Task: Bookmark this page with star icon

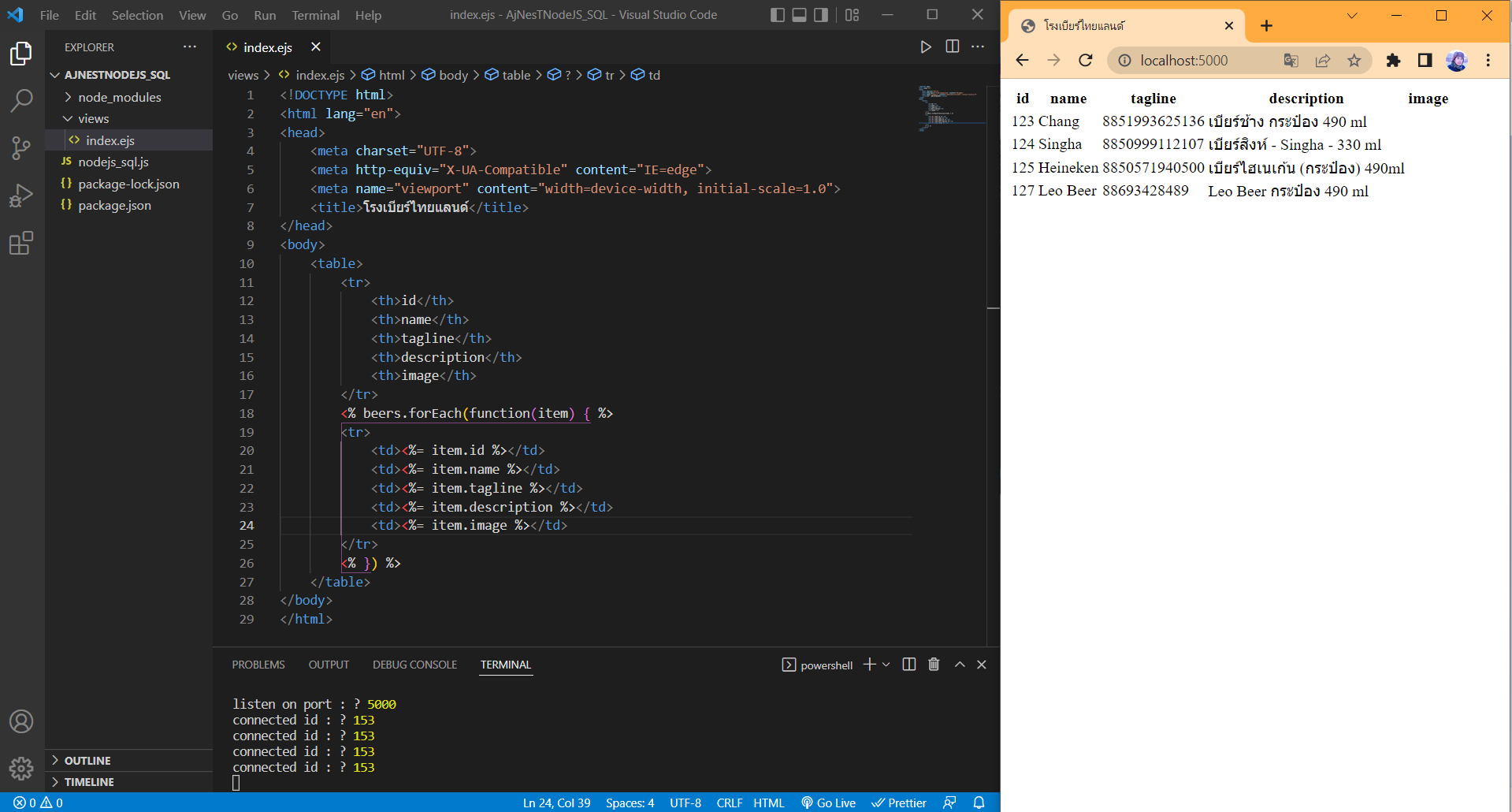Action: tap(1354, 61)
